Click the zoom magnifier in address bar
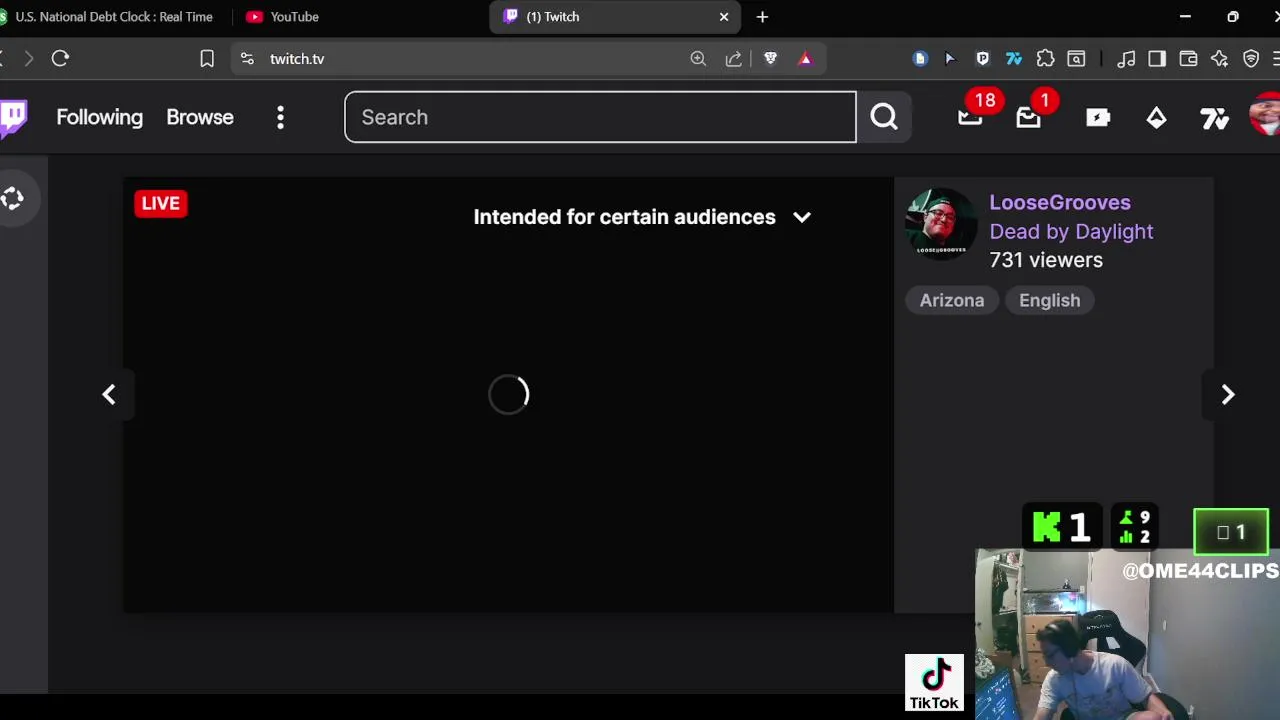 (x=698, y=59)
